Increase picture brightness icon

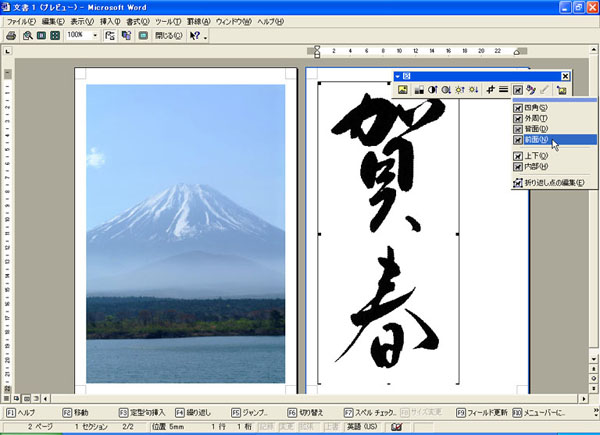pos(459,90)
